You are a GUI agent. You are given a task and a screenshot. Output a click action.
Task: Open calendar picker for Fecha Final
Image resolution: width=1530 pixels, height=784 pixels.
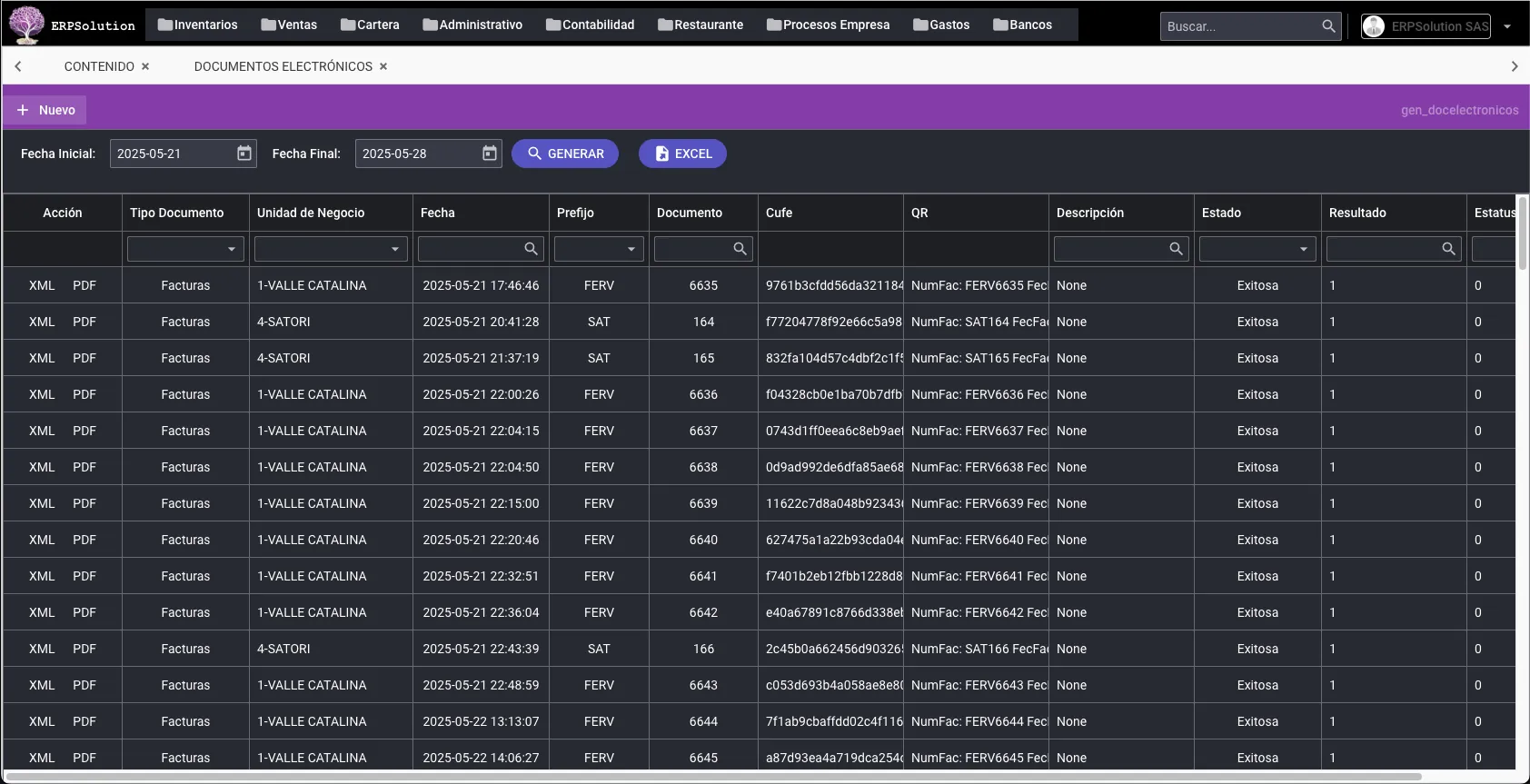pyautogui.click(x=490, y=154)
